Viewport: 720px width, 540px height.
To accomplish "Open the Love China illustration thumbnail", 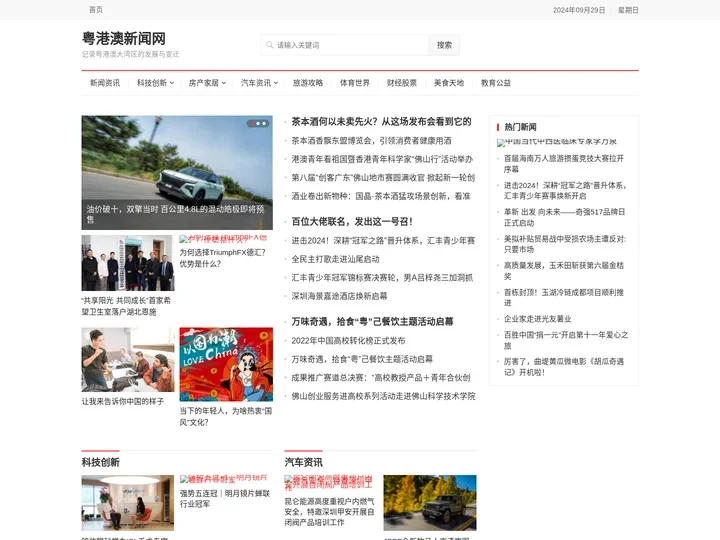I will coord(226,364).
